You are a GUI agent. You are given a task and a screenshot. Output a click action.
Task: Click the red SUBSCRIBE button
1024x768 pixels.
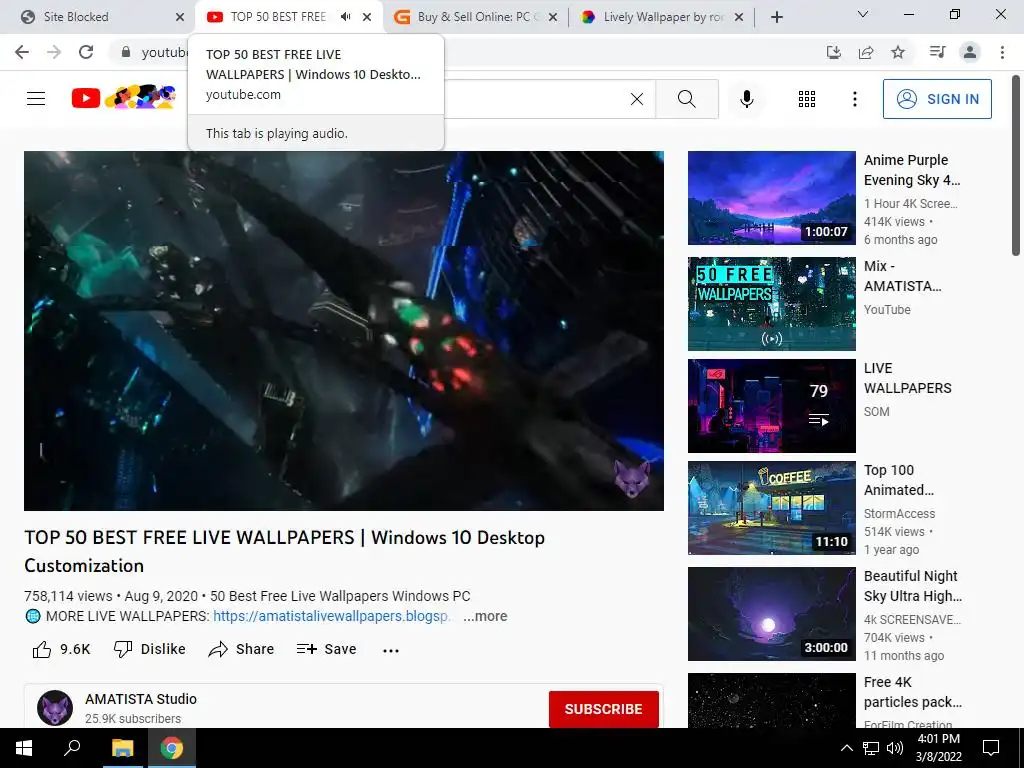[603, 709]
